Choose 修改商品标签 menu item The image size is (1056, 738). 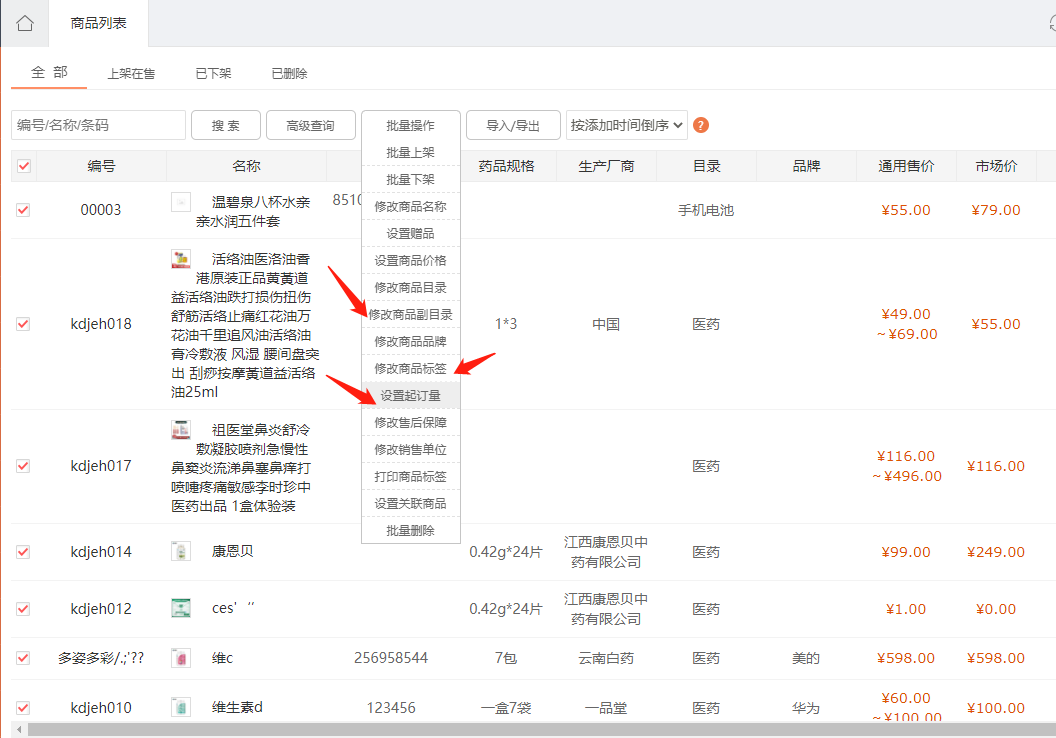(x=411, y=368)
